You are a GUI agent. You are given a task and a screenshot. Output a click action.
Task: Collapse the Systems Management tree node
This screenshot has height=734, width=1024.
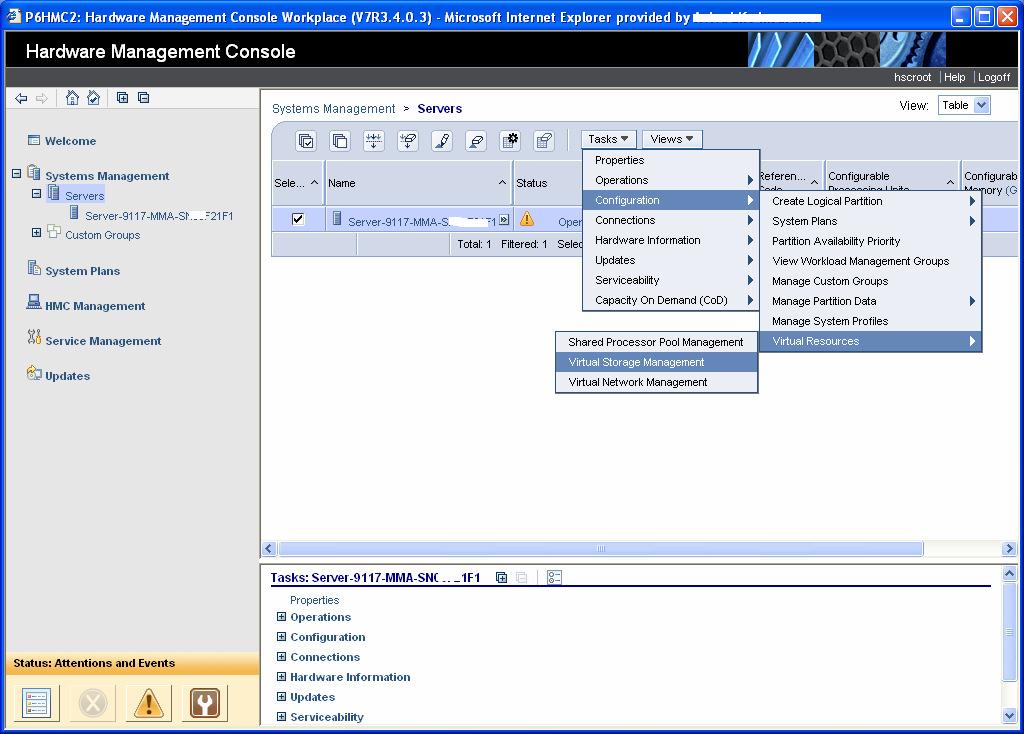(x=16, y=174)
